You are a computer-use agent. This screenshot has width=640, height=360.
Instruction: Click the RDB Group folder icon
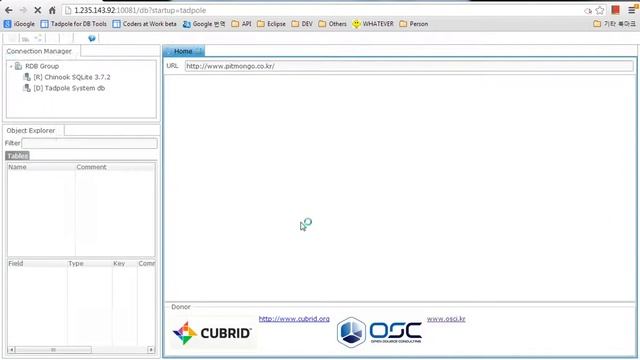click(x=18, y=66)
